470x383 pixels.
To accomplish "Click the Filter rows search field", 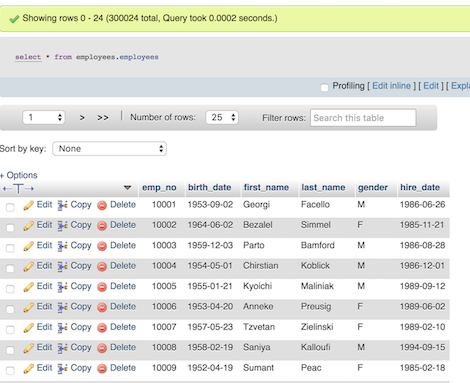I will pos(363,118).
